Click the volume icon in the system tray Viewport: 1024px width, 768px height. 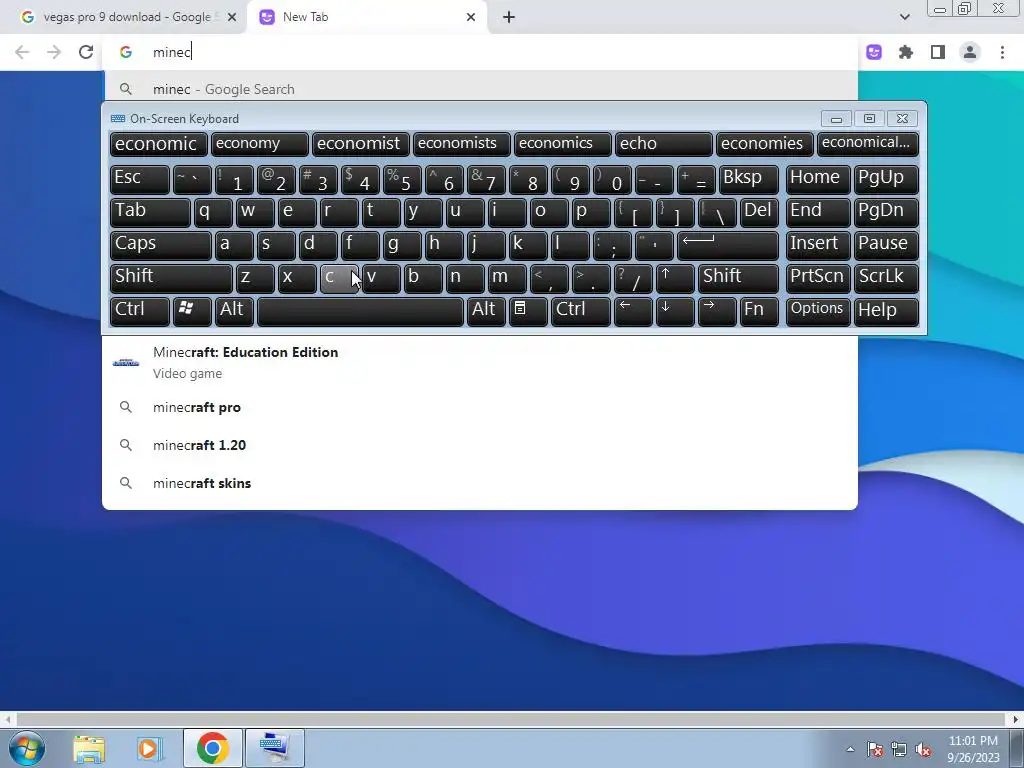click(x=923, y=750)
